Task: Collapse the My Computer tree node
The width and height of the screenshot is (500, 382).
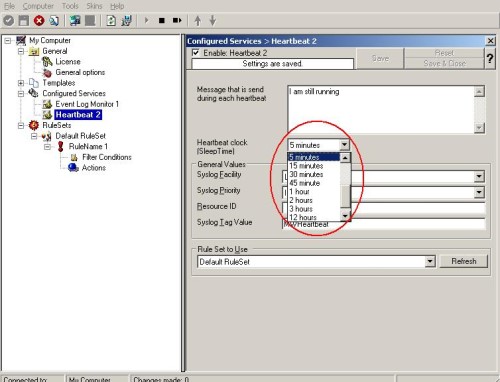Action: coord(8,41)
